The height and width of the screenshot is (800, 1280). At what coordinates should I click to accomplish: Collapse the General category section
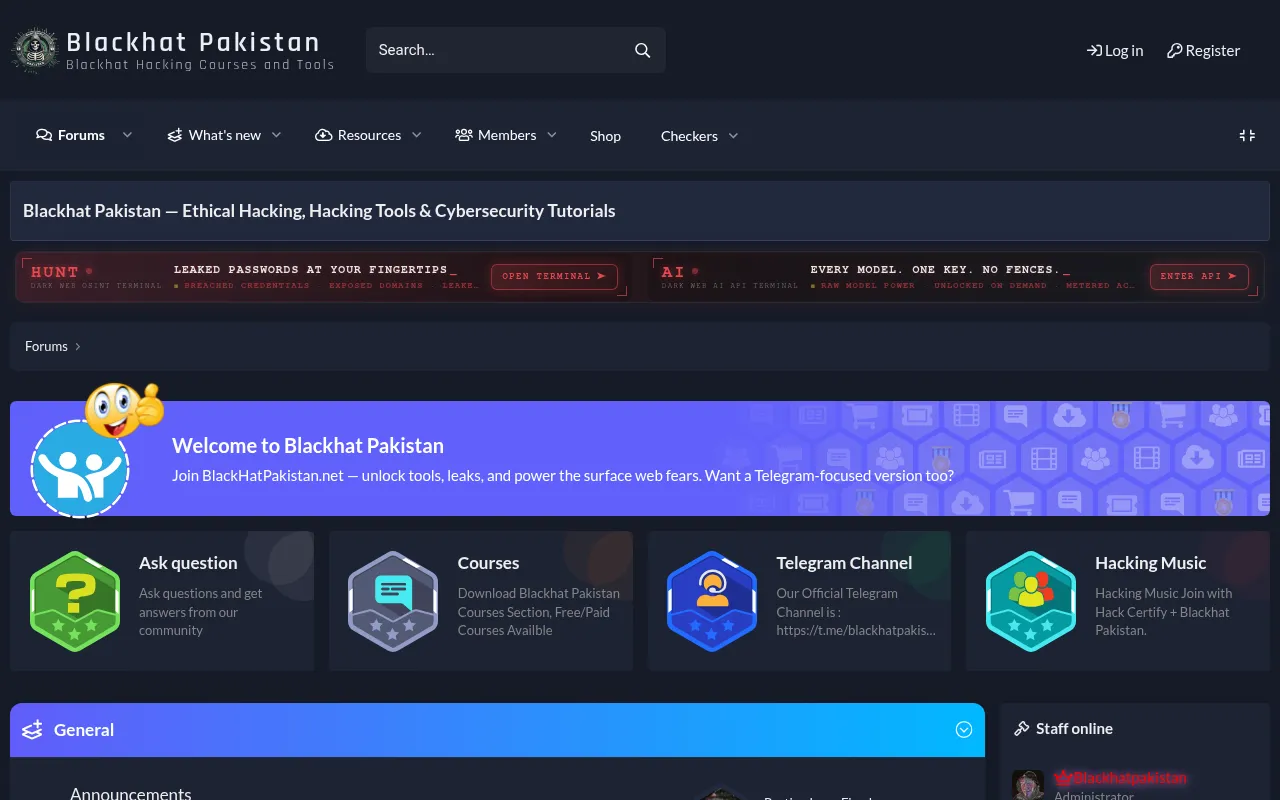[x=964, y=730]
